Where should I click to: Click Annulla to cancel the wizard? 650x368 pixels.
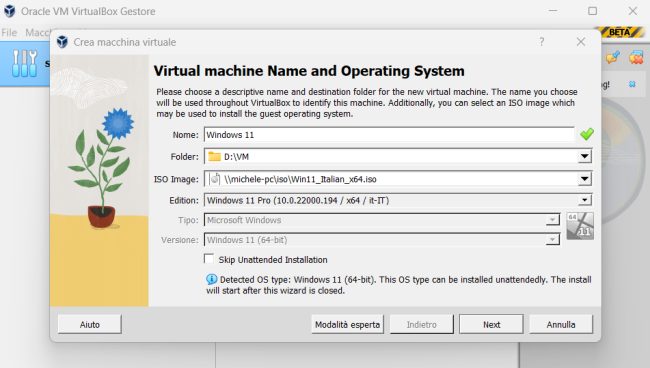tap(561, 324)
